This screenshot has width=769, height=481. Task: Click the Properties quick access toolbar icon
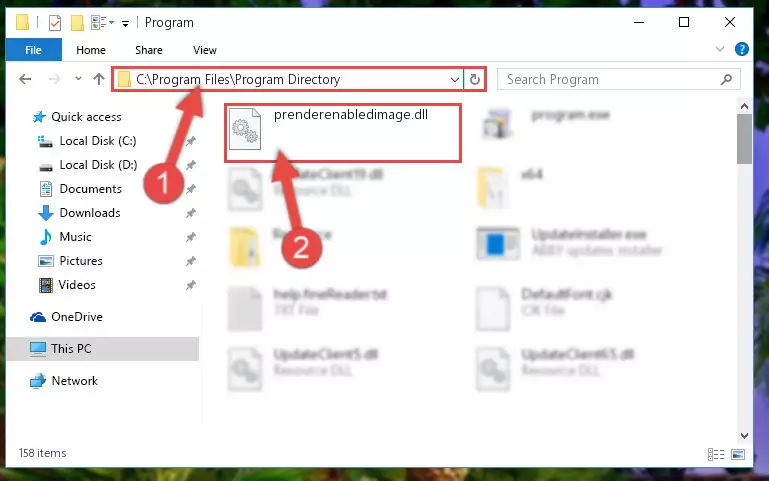click(55, 23)
